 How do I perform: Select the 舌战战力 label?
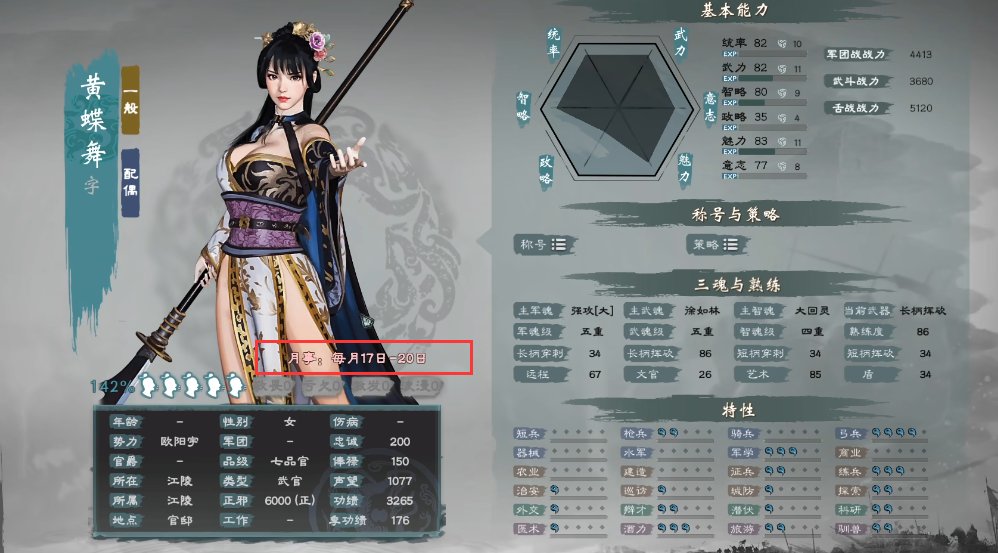[x=856, y=108]
